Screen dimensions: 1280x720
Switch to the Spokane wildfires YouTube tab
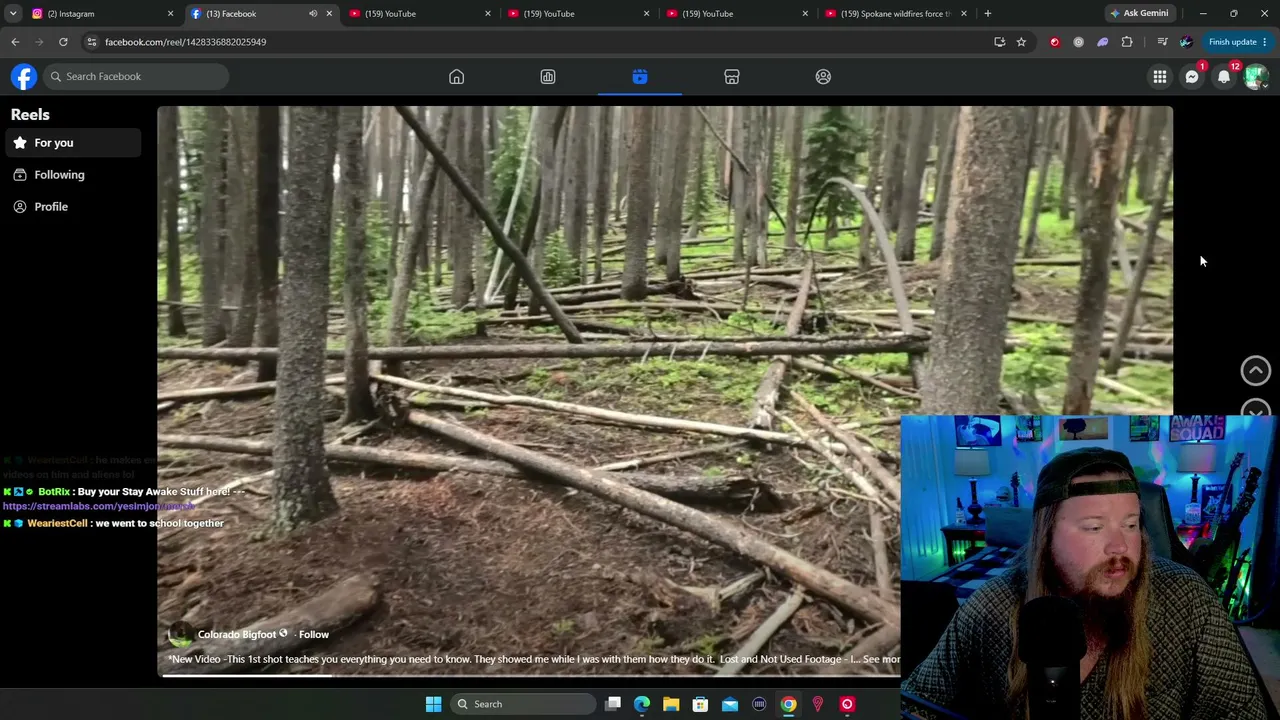(895, 14)
